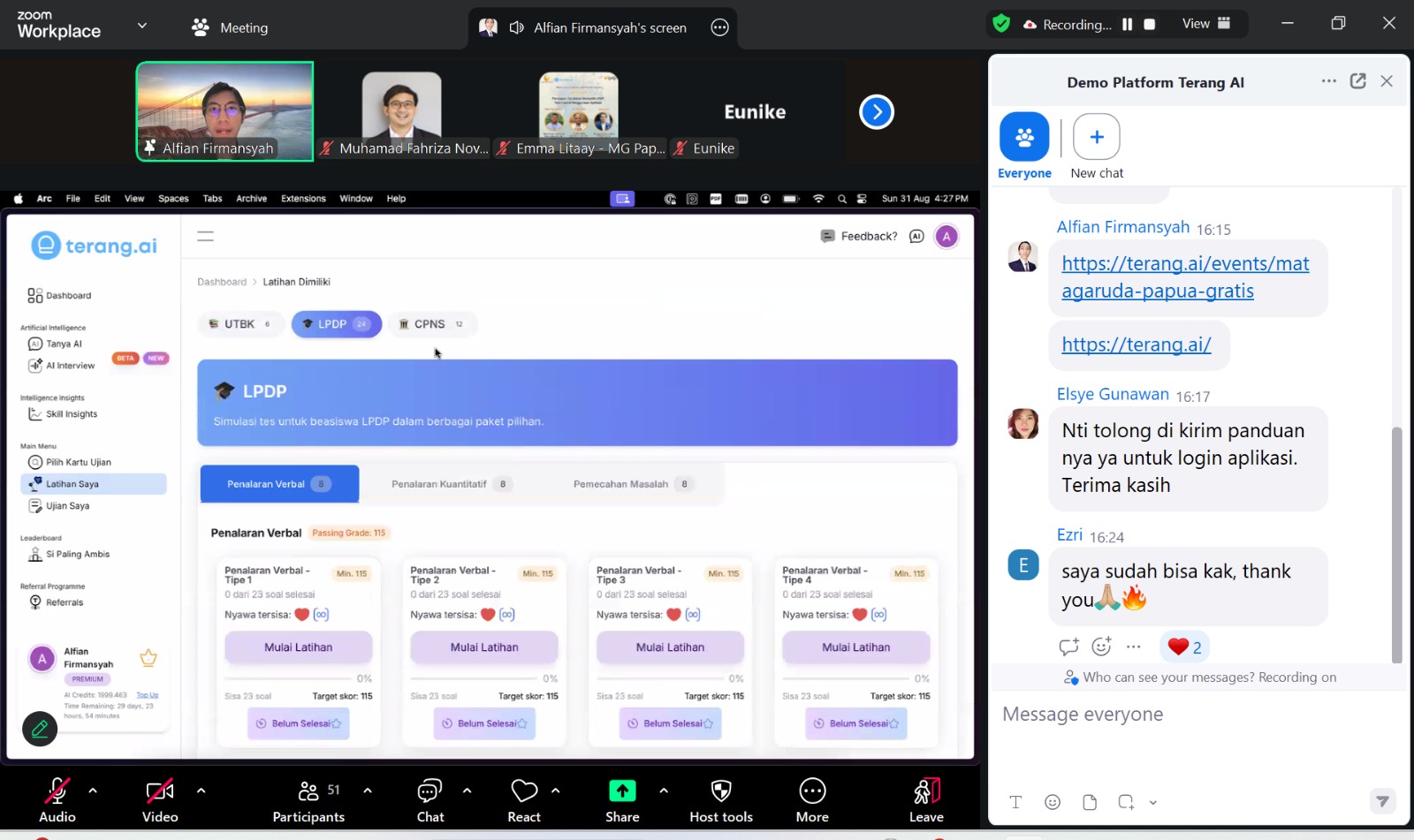Pause the recording
This screenshot has height=840, width=1414.
tap(1127, 25)
